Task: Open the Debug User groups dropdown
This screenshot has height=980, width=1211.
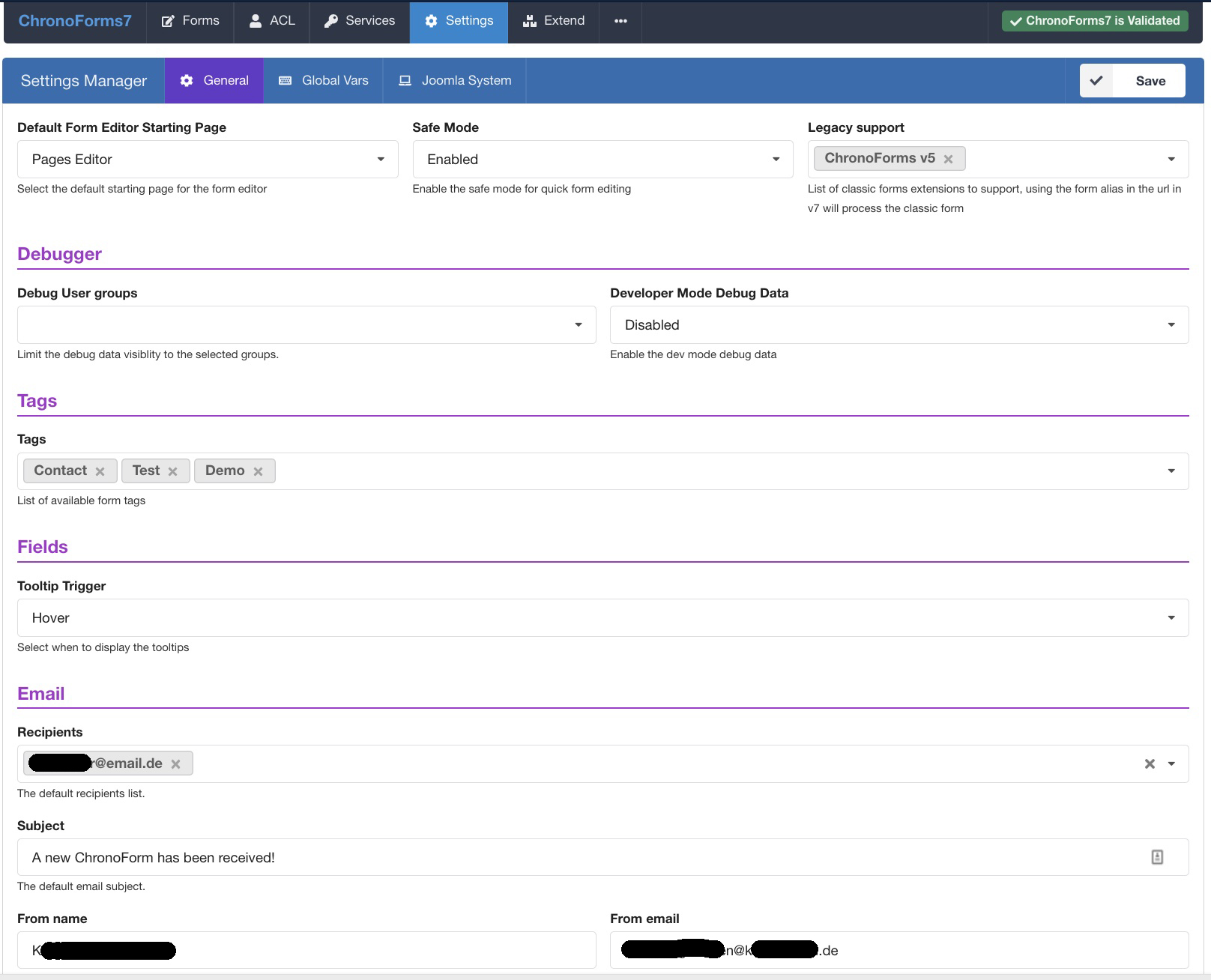Action: pyautogui.click(x=306, y=324)
